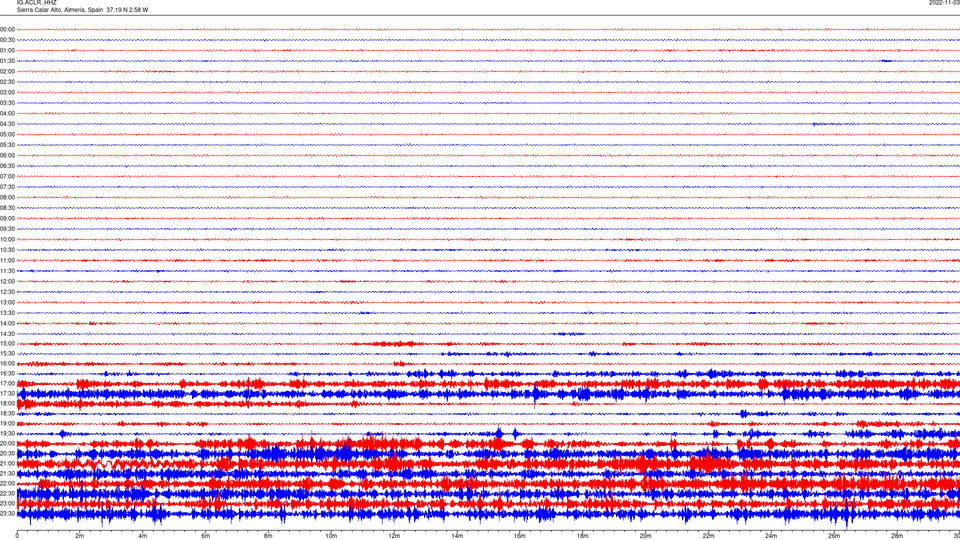Viewport: 960px width, 540px height.
Task: Pick the 8m axis tick label
Action: point(268,536)
